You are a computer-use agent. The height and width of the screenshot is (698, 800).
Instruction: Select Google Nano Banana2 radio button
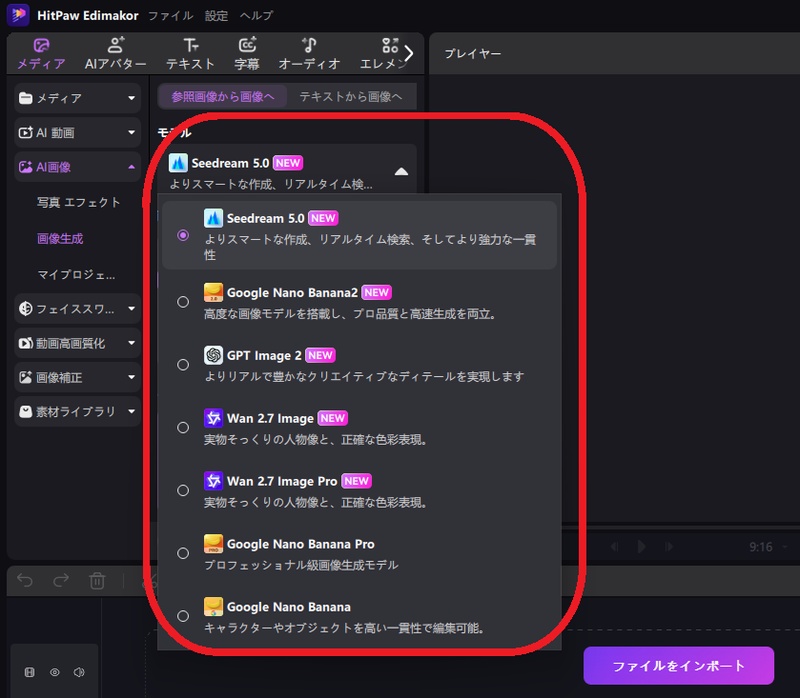coord(183,302)
